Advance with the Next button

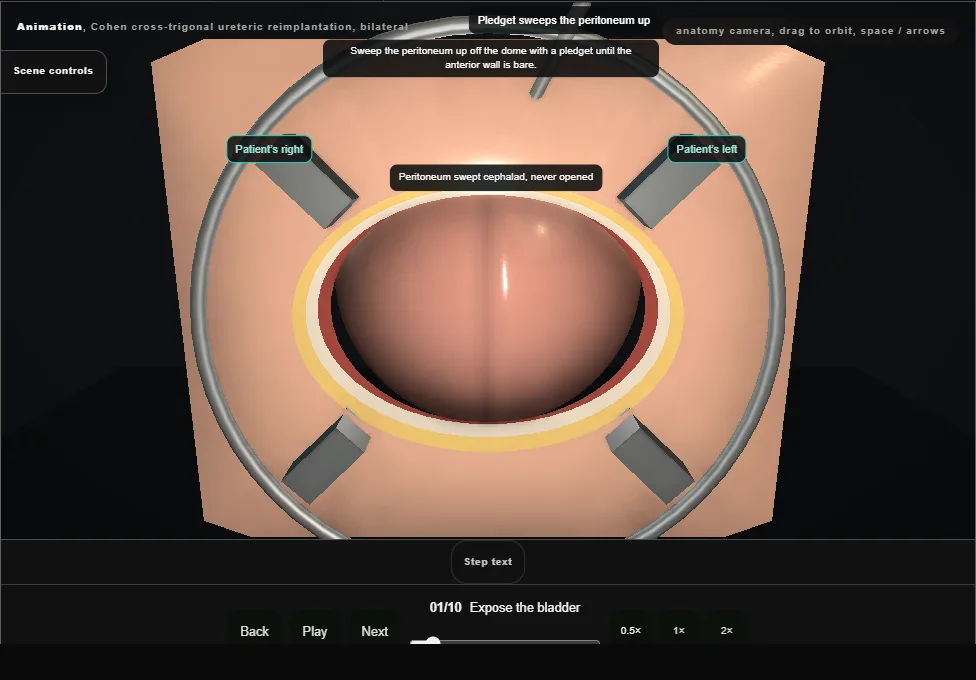coord(375,631)
